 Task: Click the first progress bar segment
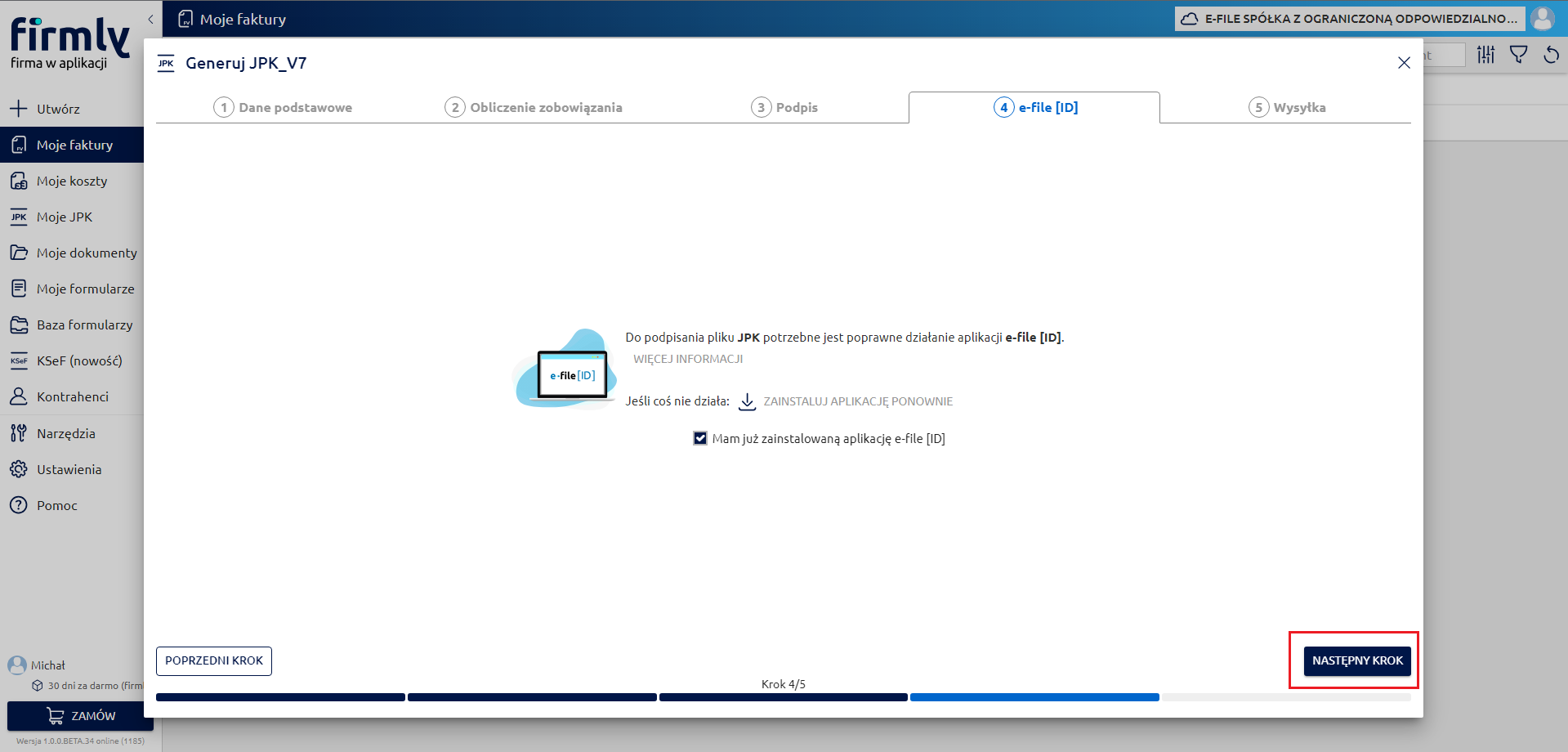point(280,697)
